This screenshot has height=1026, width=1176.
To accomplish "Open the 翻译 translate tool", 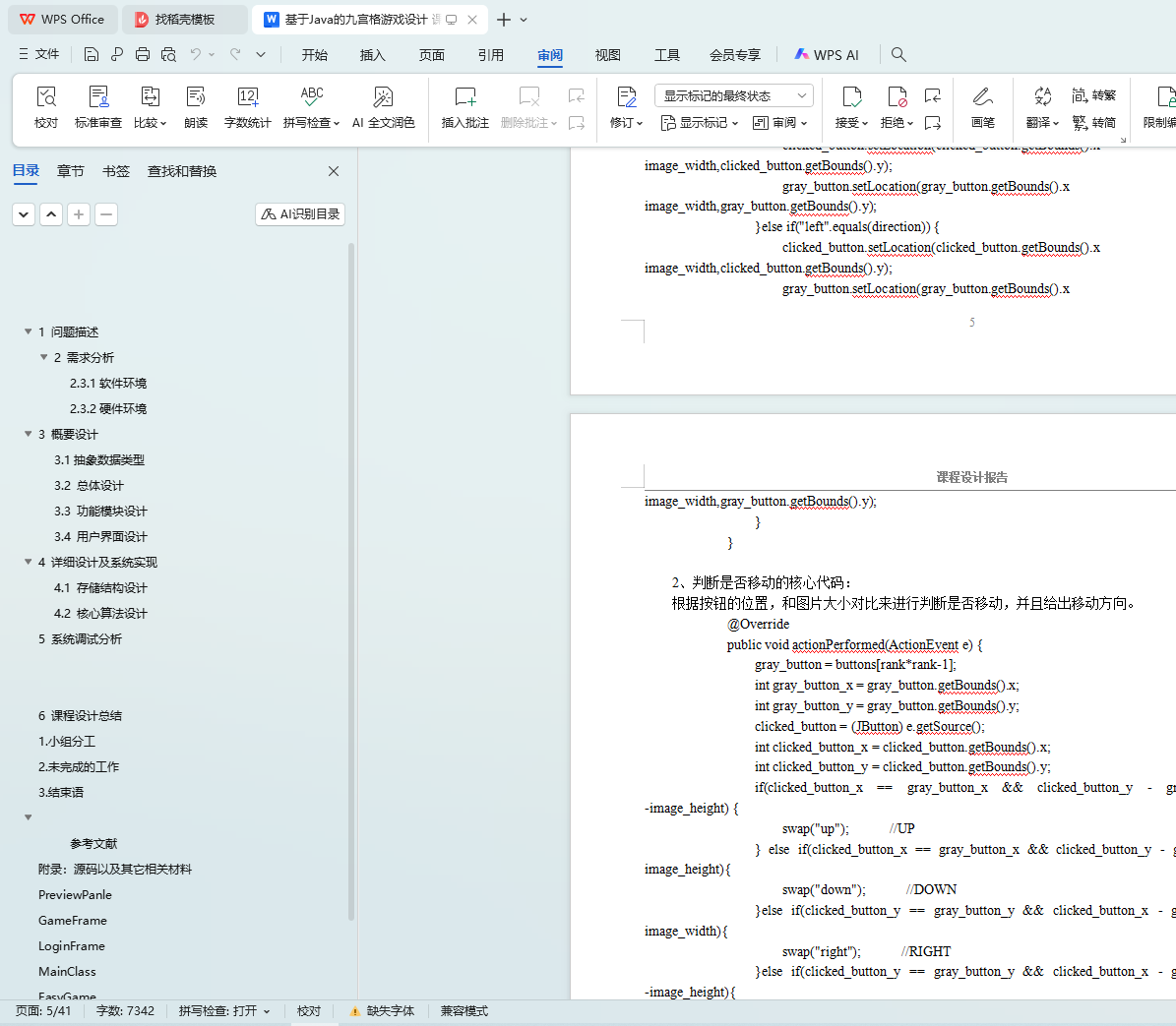I will coord(1042,107).
